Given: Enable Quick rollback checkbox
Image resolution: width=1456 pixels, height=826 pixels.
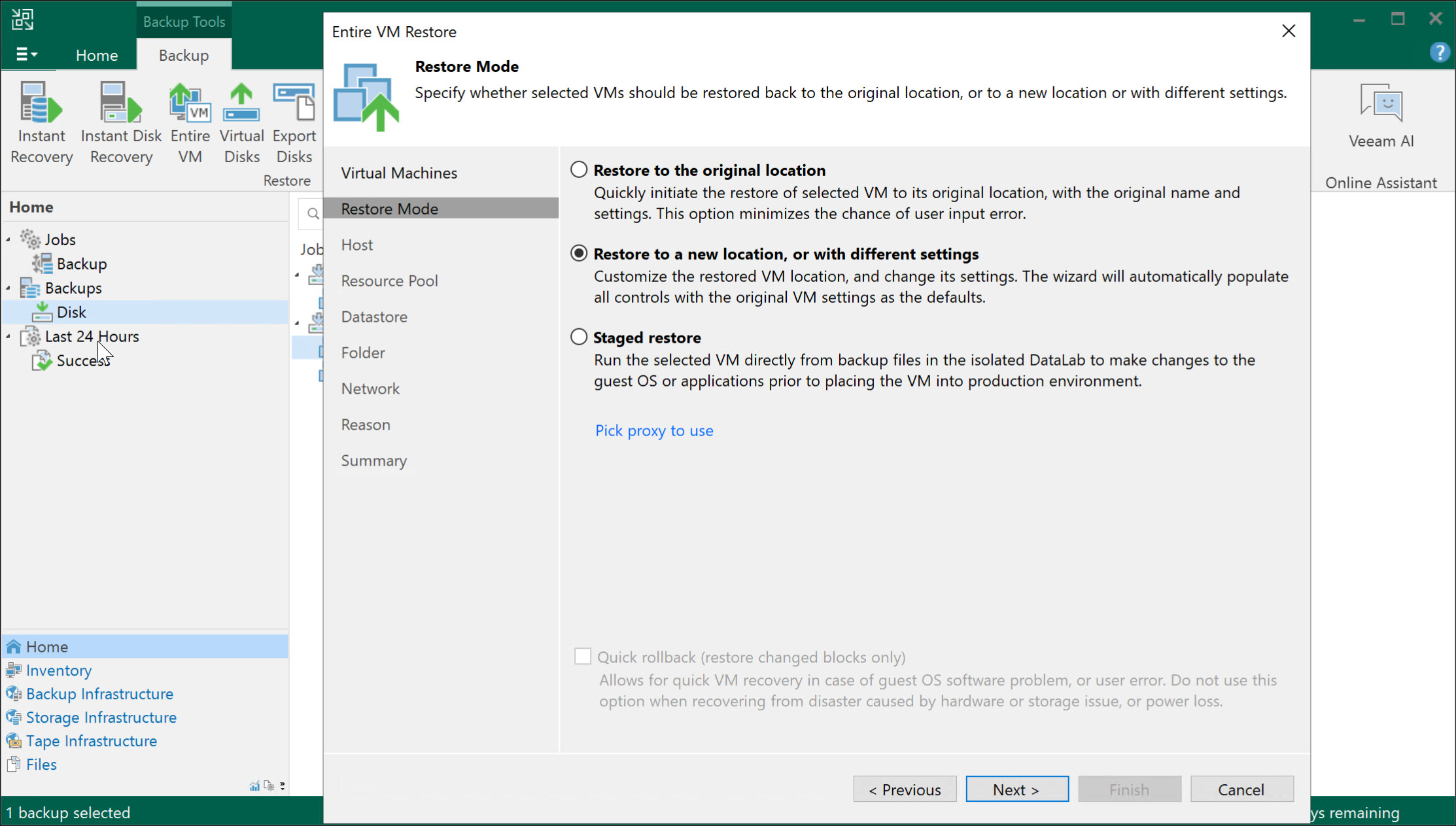Looking at the screenshot, I should (x=582, y=656).
